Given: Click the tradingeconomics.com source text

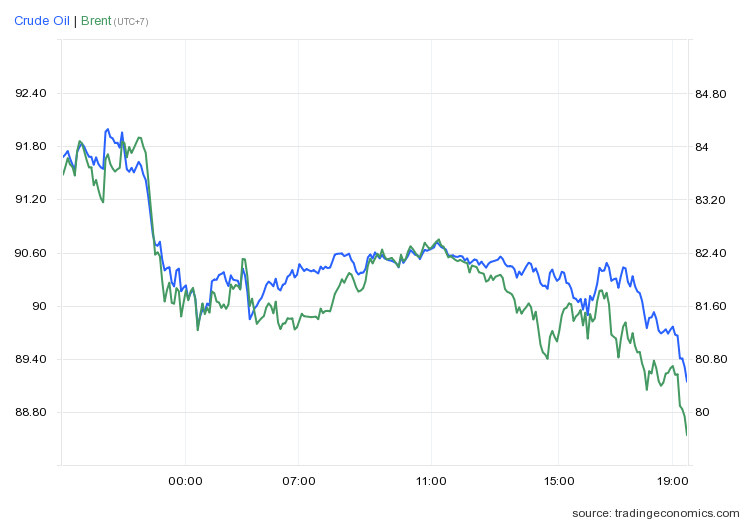Looking at the screenshot, I should pos(657,512).
